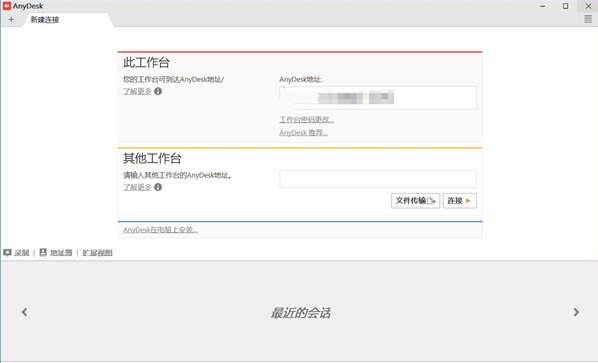
Task: Click 了解更多 link under 其他工作台
Action: [137, 187]
